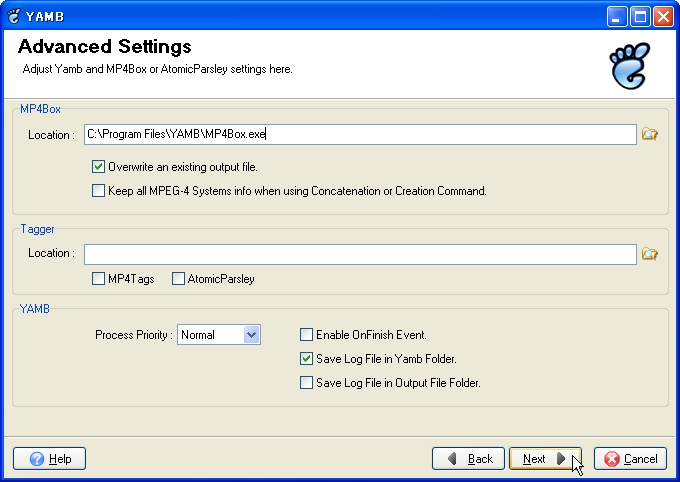Enable Keep all MPEG-4 Systems info
The width and height of the screenshot is (680, 482).
click(98, 190)
